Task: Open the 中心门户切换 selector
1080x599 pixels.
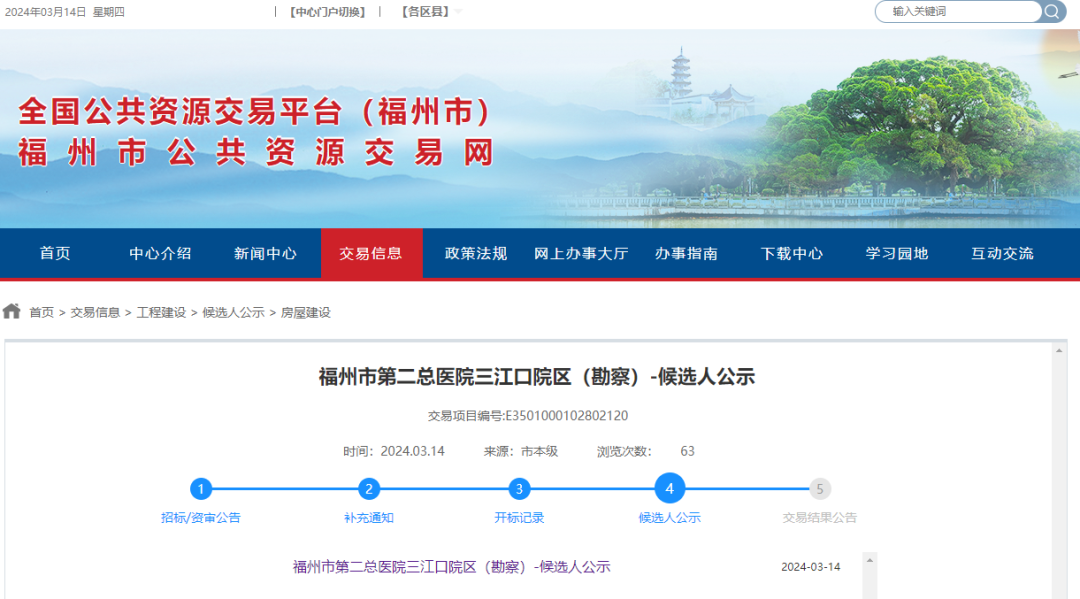Action: [328, 11]
